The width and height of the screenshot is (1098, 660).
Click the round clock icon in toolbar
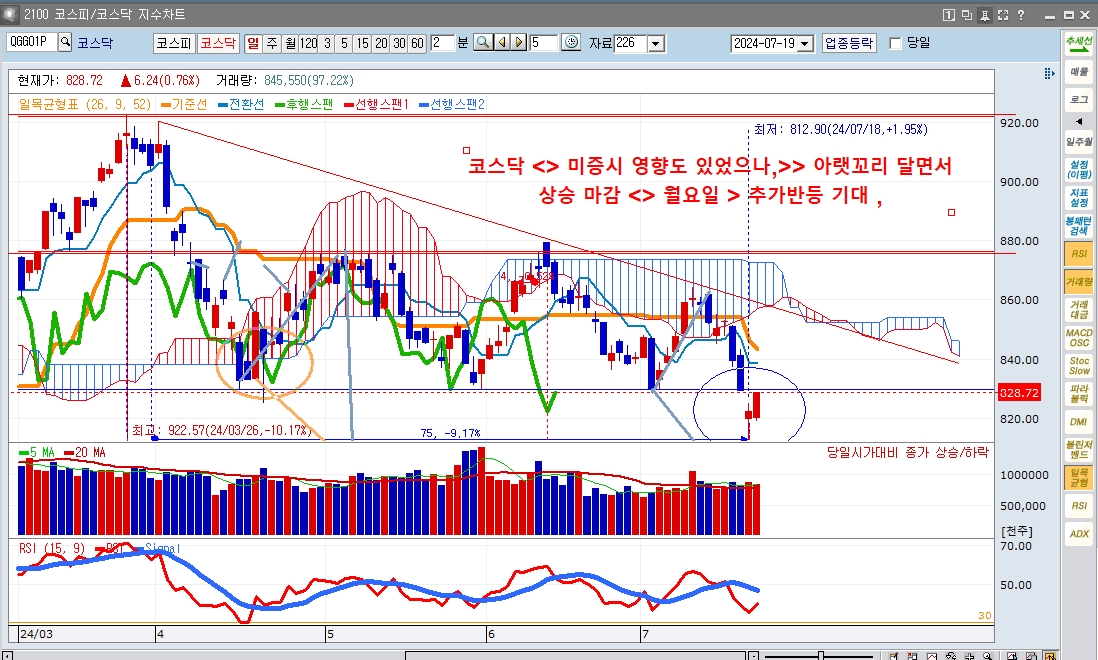[x=571, y=43]
